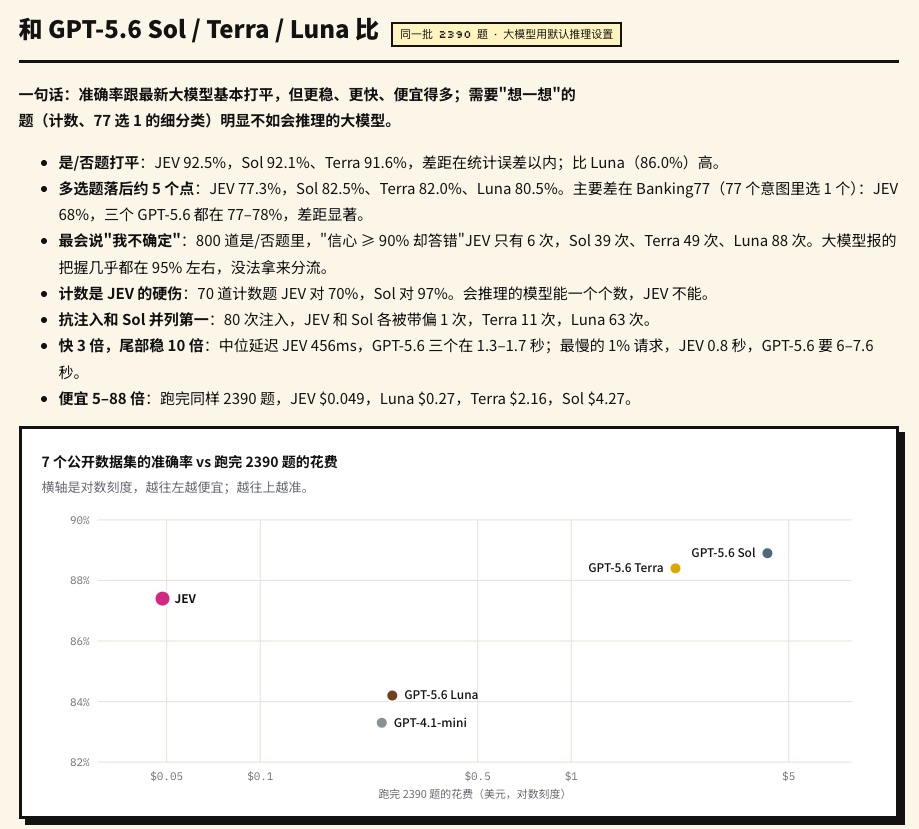Click the "$0.05" x-axis tick label

coord(166,776)
